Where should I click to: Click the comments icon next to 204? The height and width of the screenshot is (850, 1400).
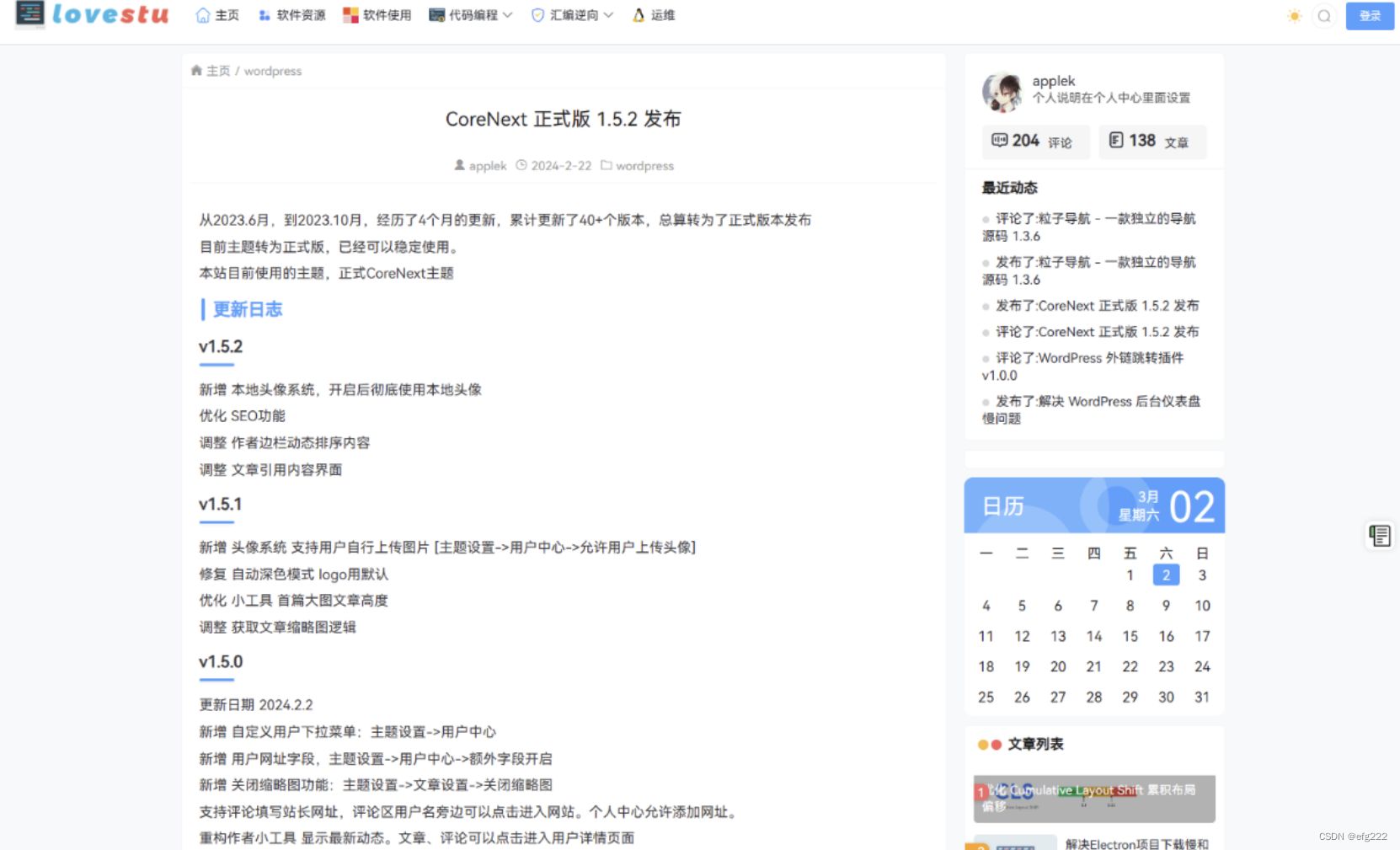pyautogui.click(x=1000, y=141)
